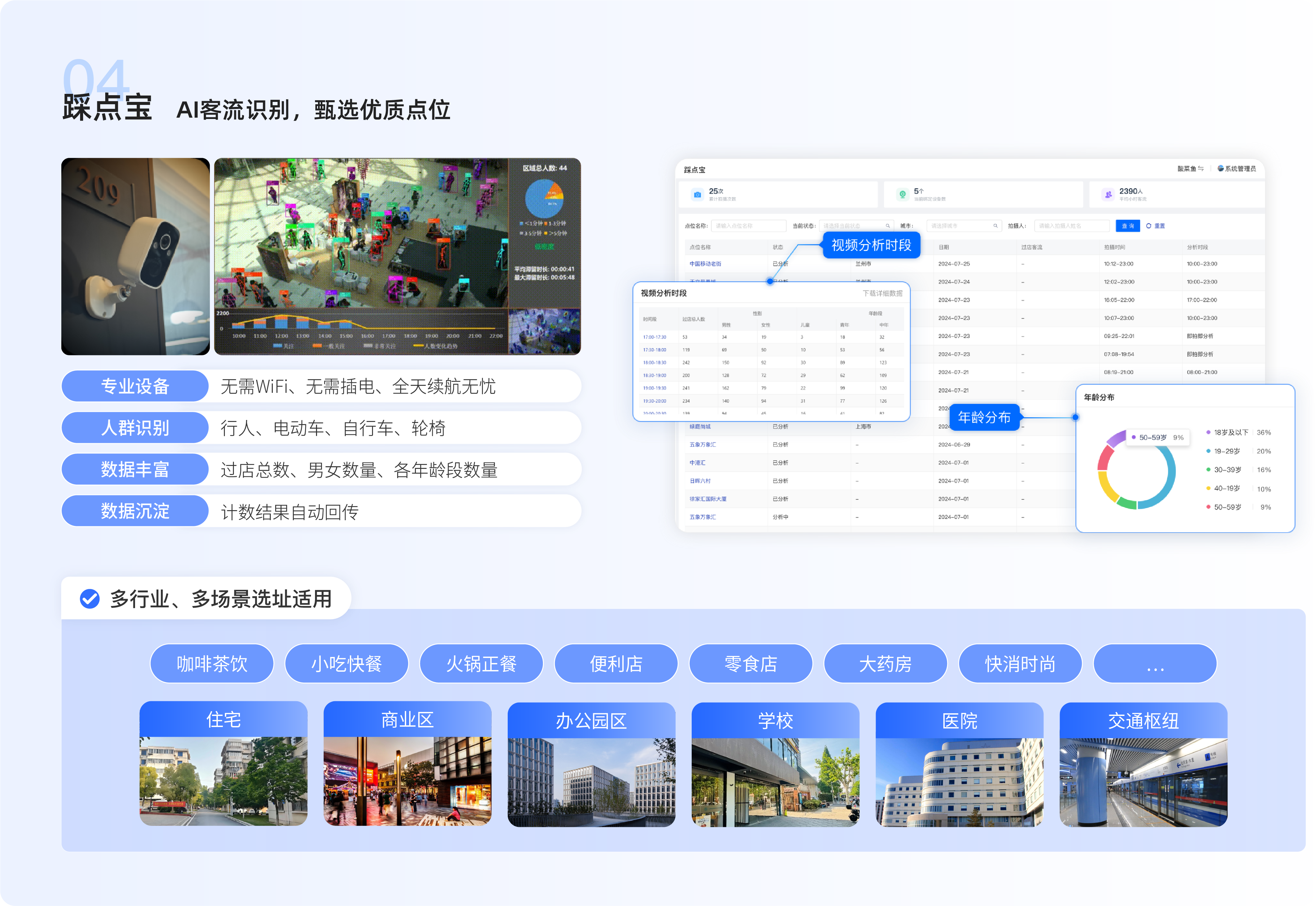Click the 18岁及以下 purple legend dot

click(x=1208, y=433)
